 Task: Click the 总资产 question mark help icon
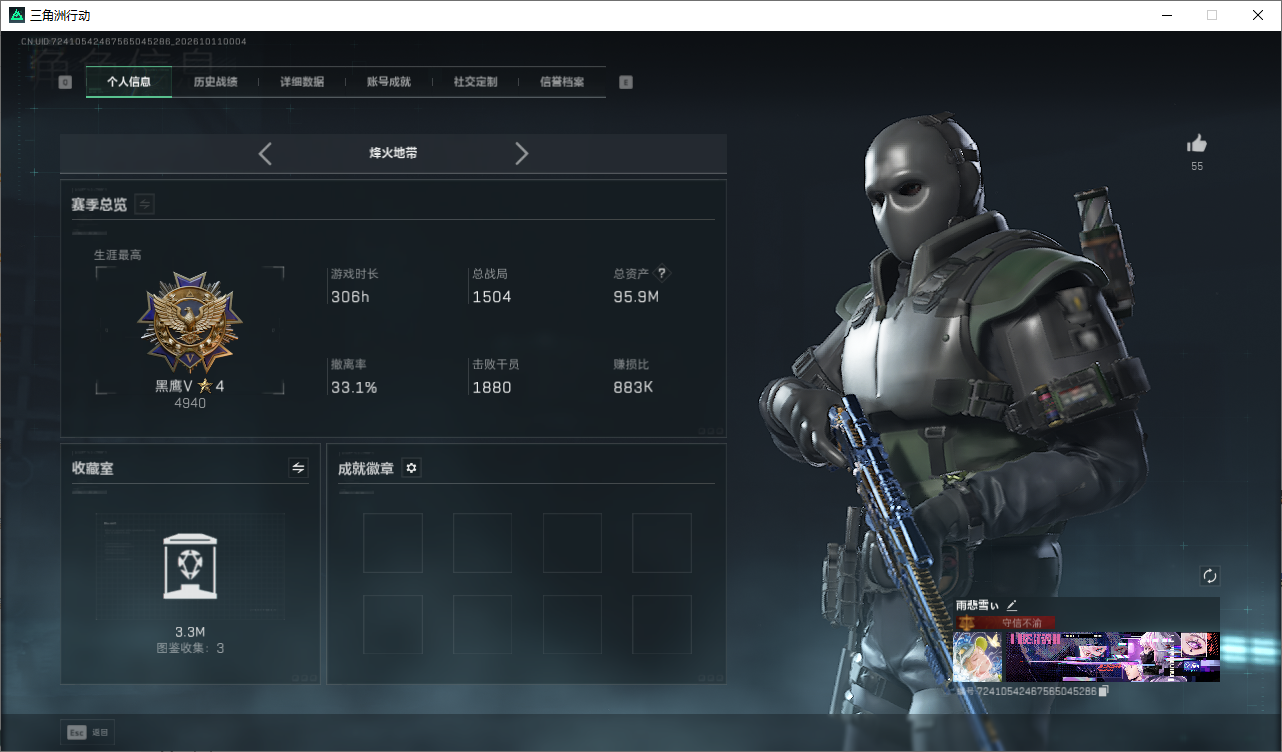[661, 273]
